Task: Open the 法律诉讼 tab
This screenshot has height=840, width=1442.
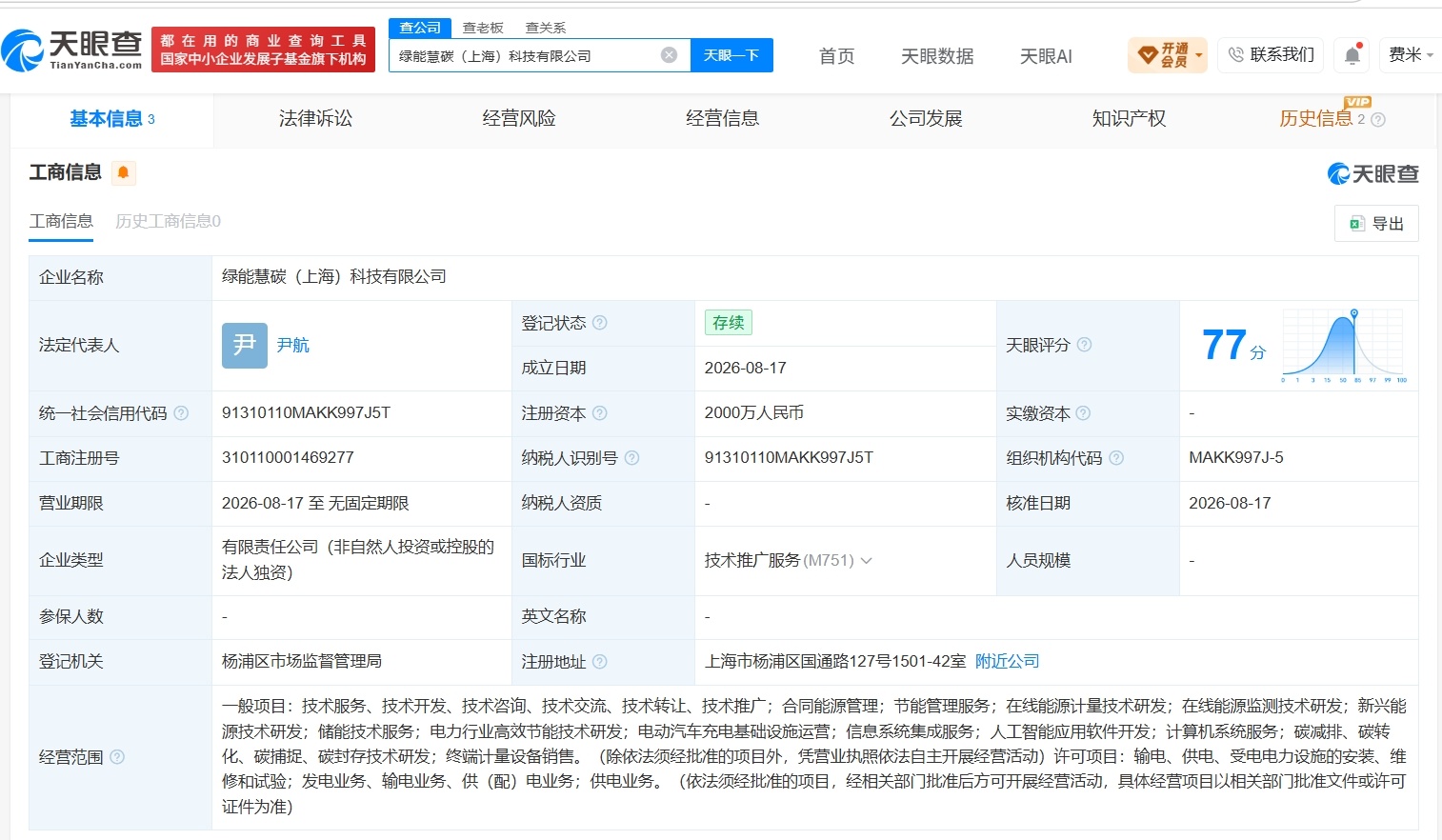Action: click(x=315, y=118)
